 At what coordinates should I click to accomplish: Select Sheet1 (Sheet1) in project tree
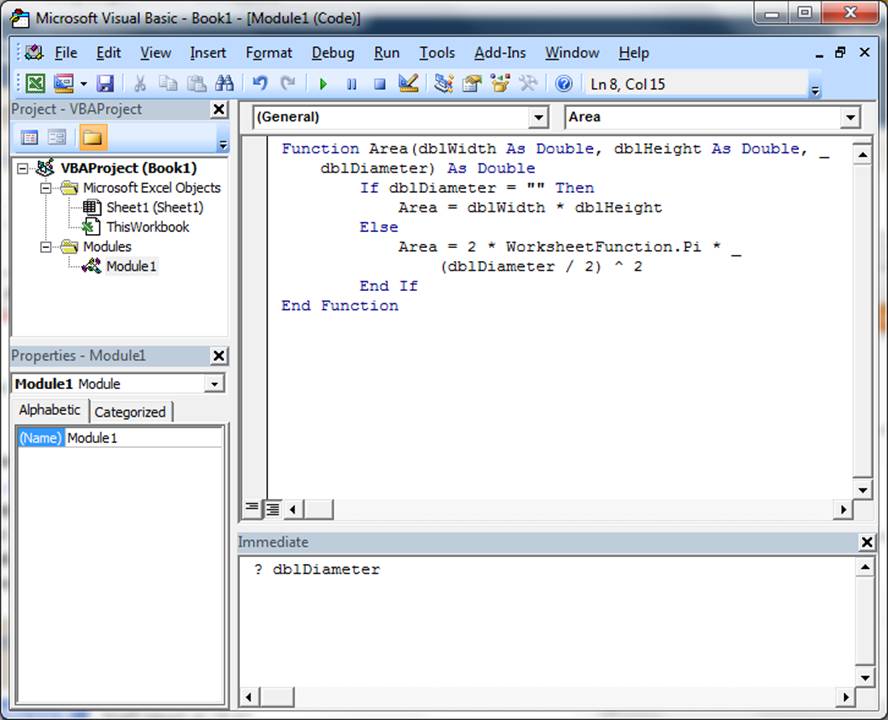(155, 207)
